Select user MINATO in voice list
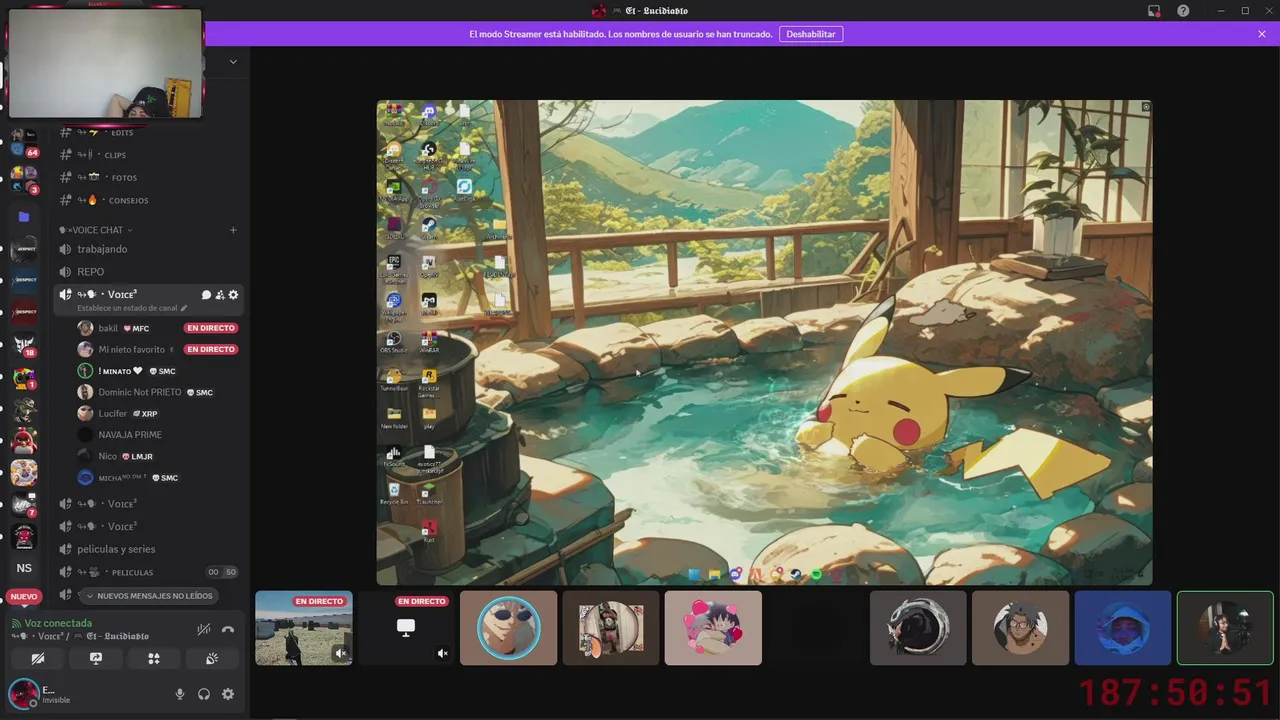Screen dimensions: 1280x720 [158, 371]
